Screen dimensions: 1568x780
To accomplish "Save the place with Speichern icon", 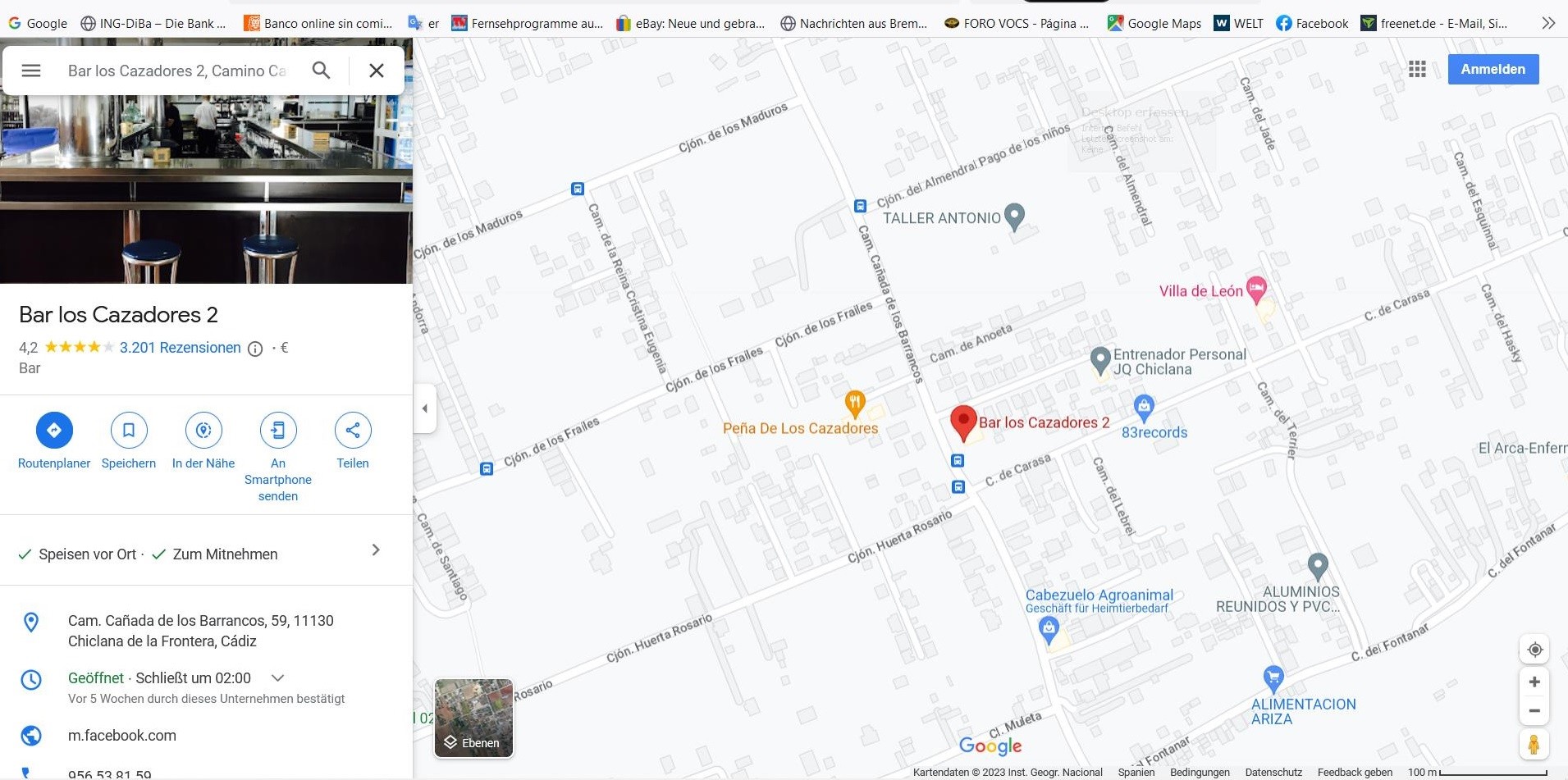I will tap(129, 430).
